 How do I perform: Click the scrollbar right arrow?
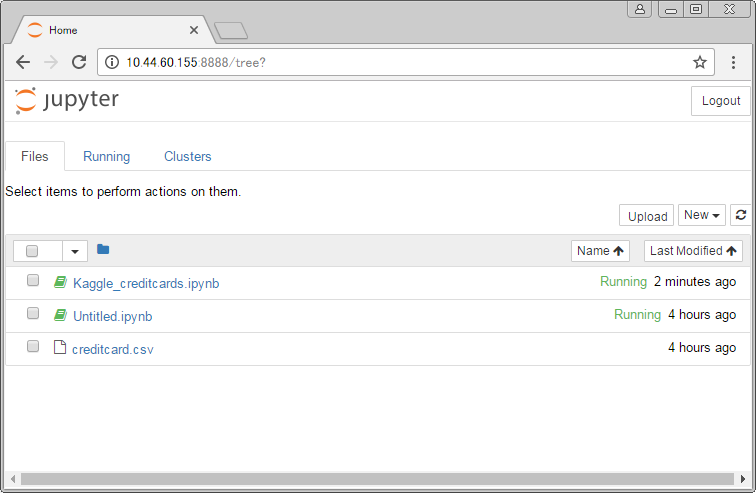[743, 479]
